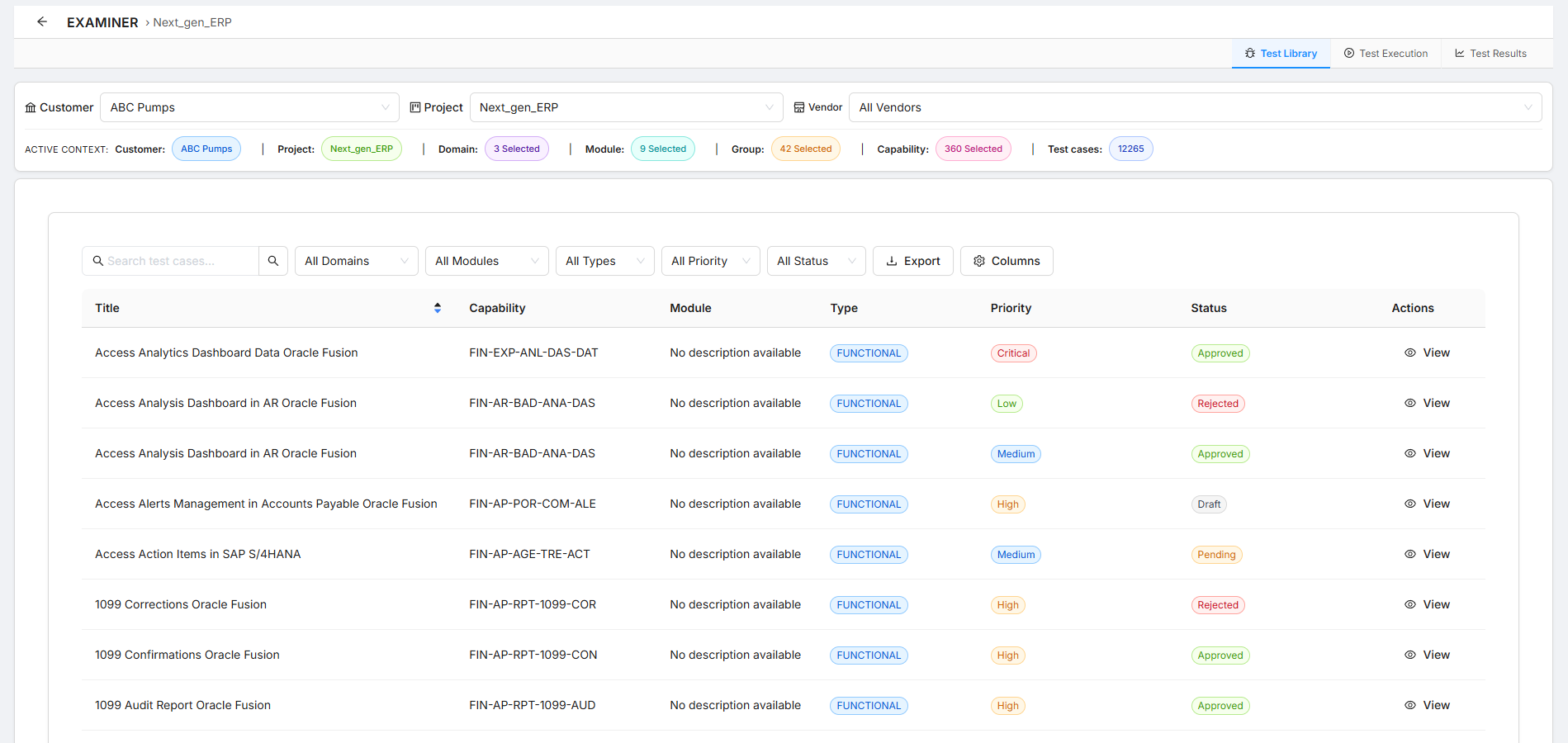Viewport: 1568px width, 743px height.
Task: Expand the All Domains filter dropdown
Action: (356, 261)
